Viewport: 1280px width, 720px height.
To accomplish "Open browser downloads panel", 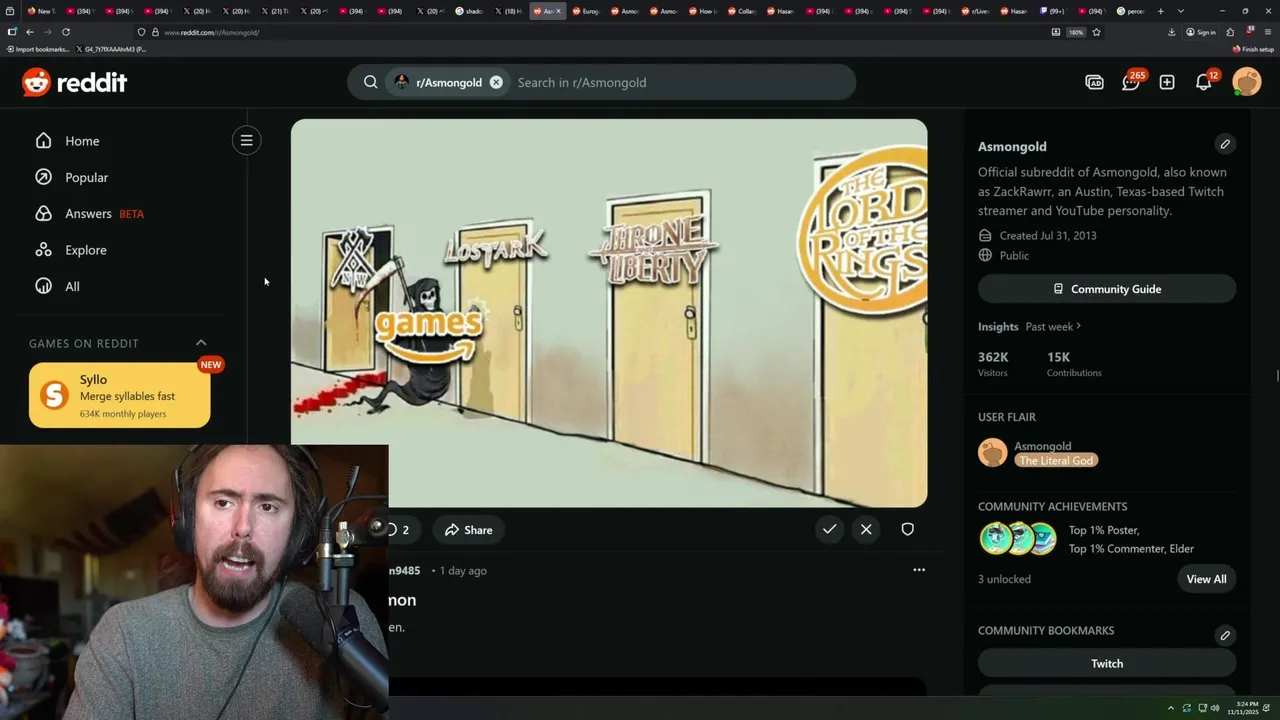I will tap(1171, 32).
